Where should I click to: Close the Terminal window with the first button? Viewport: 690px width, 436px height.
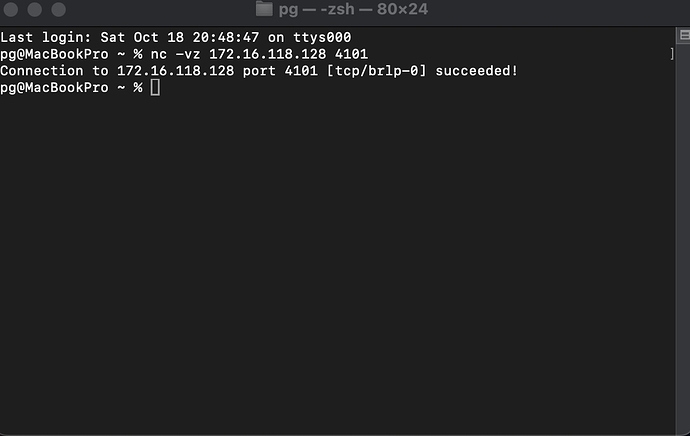click(14, 9)
